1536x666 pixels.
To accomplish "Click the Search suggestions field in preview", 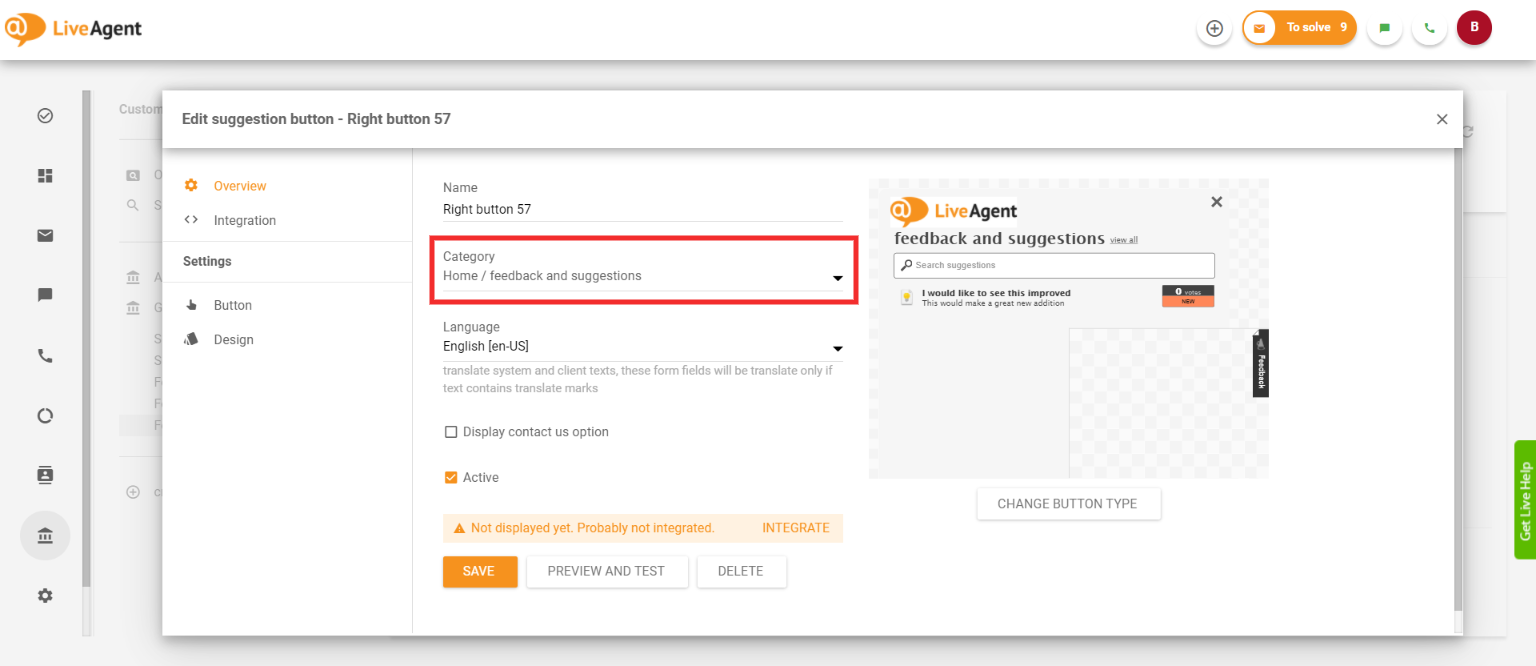I will click(x=1054, y=265).
